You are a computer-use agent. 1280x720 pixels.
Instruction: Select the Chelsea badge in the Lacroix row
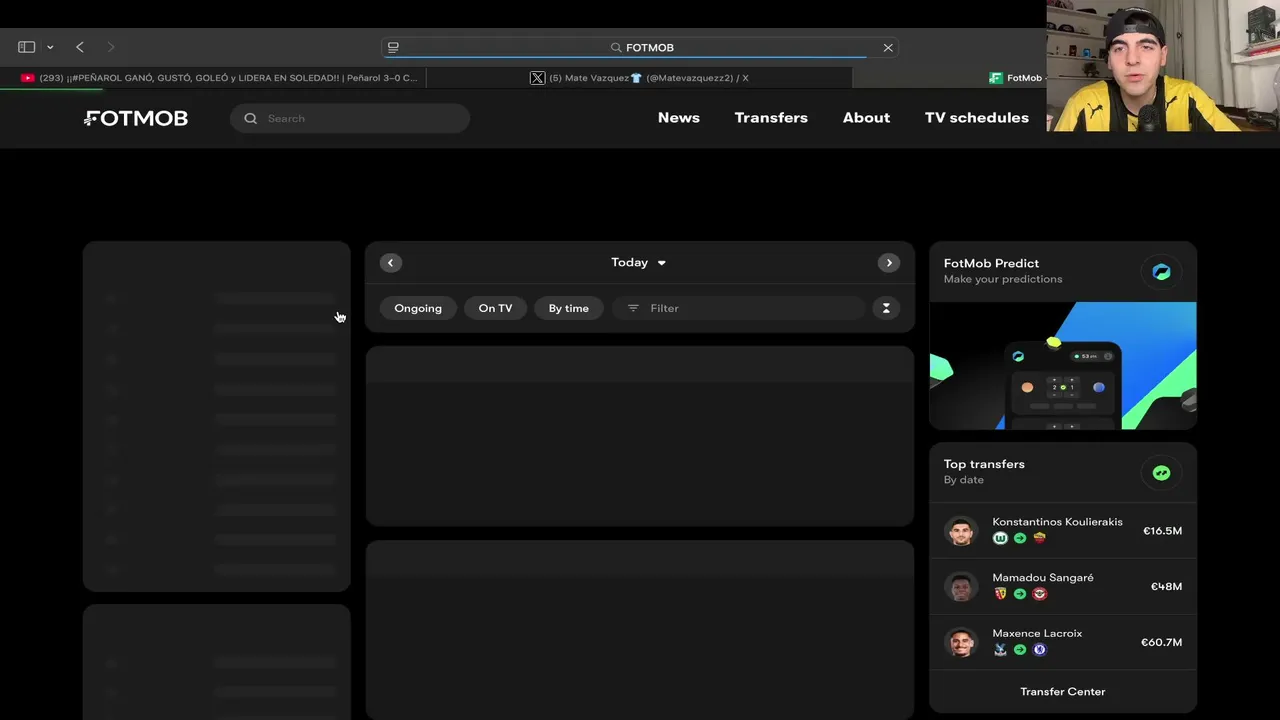(1040, 650)
